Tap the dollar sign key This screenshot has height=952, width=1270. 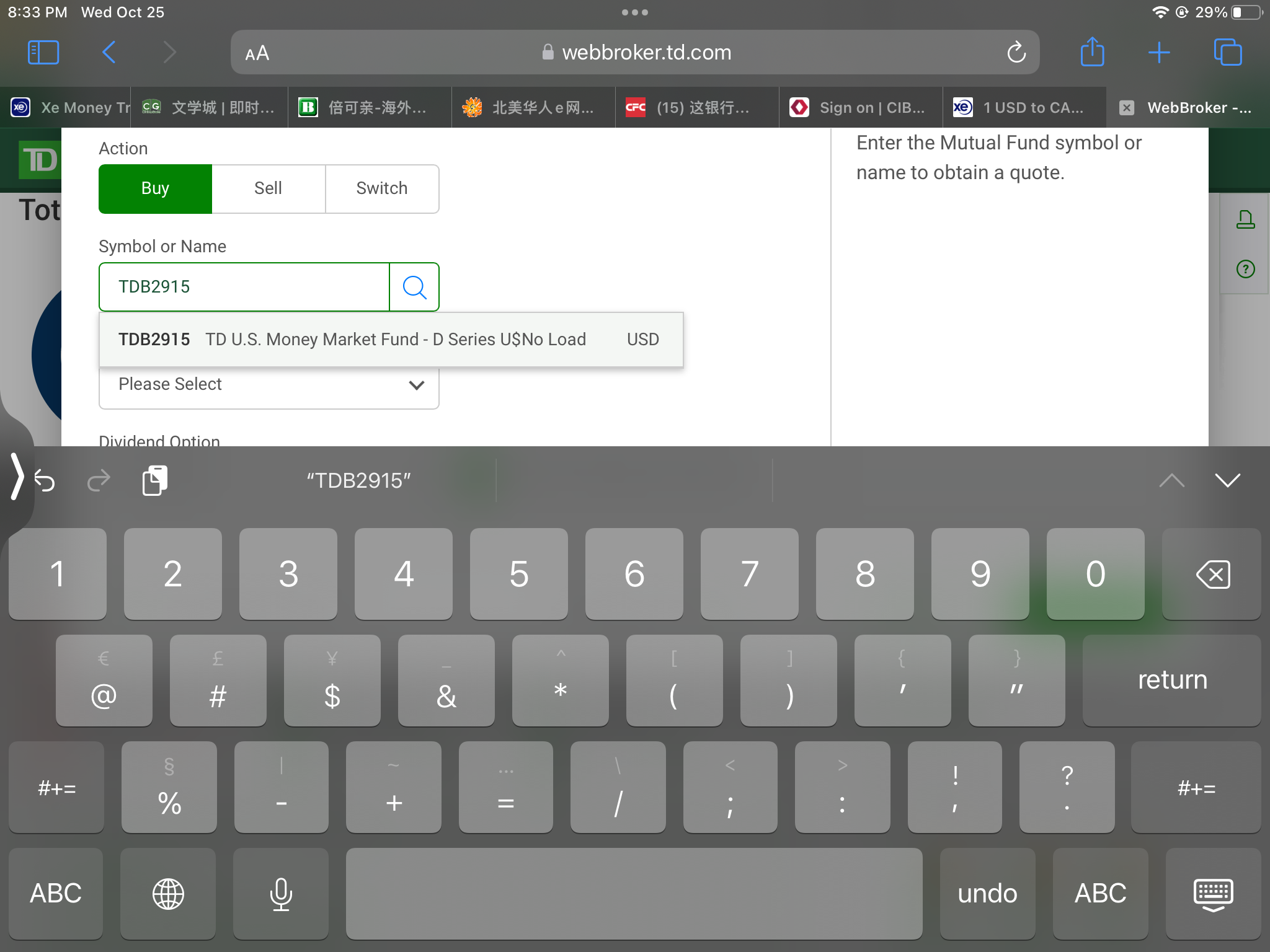click(332, 681)
